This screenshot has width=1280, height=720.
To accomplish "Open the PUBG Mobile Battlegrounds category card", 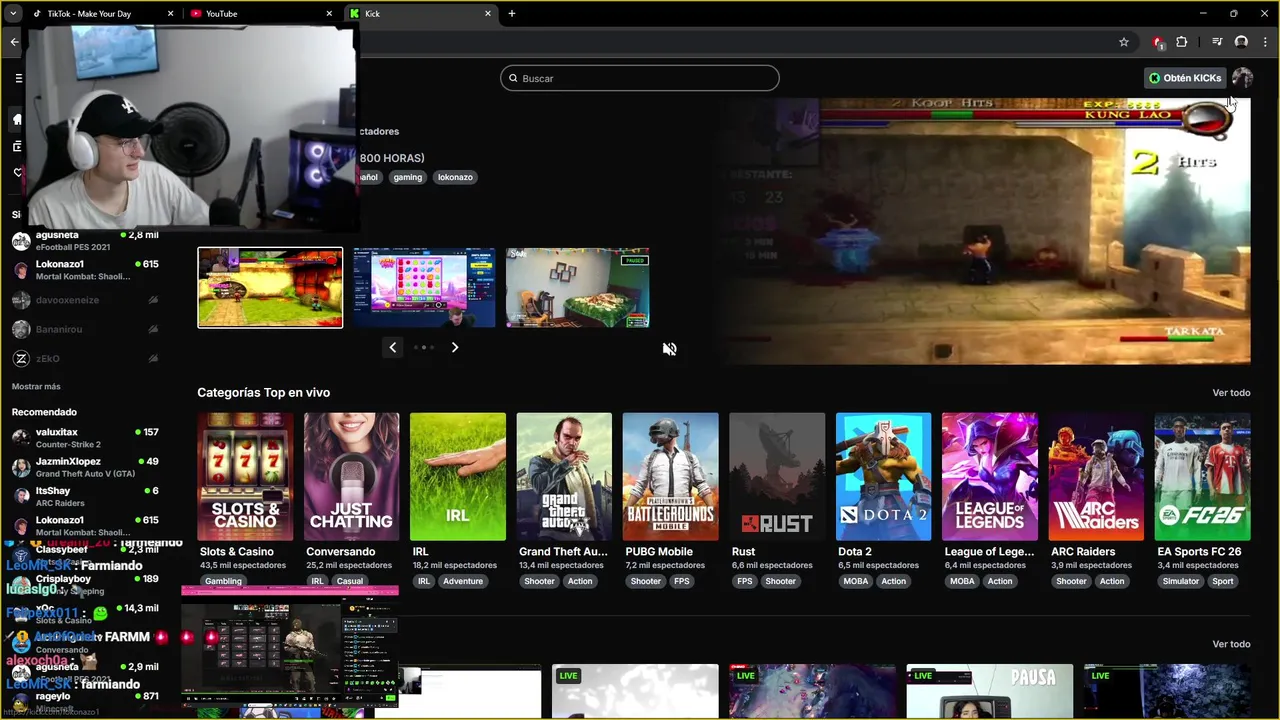I will (x=670, y=477).
